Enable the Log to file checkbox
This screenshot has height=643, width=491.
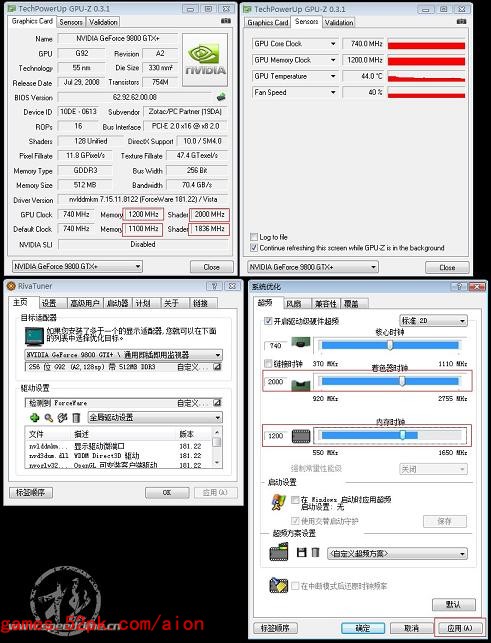[x=253, y=237]
